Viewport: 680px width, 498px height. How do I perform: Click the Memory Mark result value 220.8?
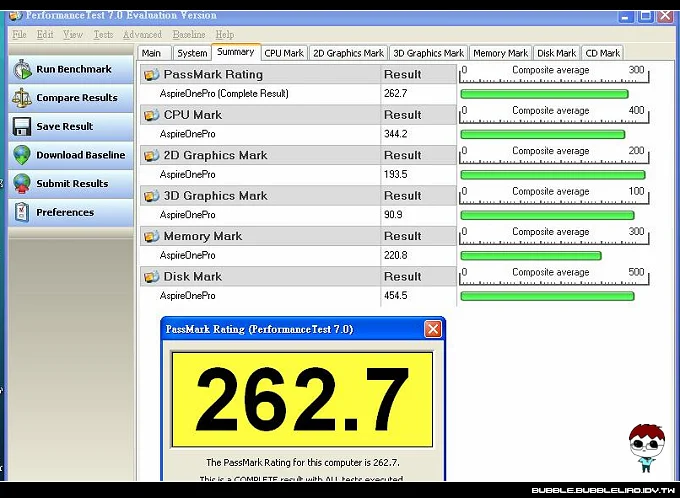click(x=396, y=255)
